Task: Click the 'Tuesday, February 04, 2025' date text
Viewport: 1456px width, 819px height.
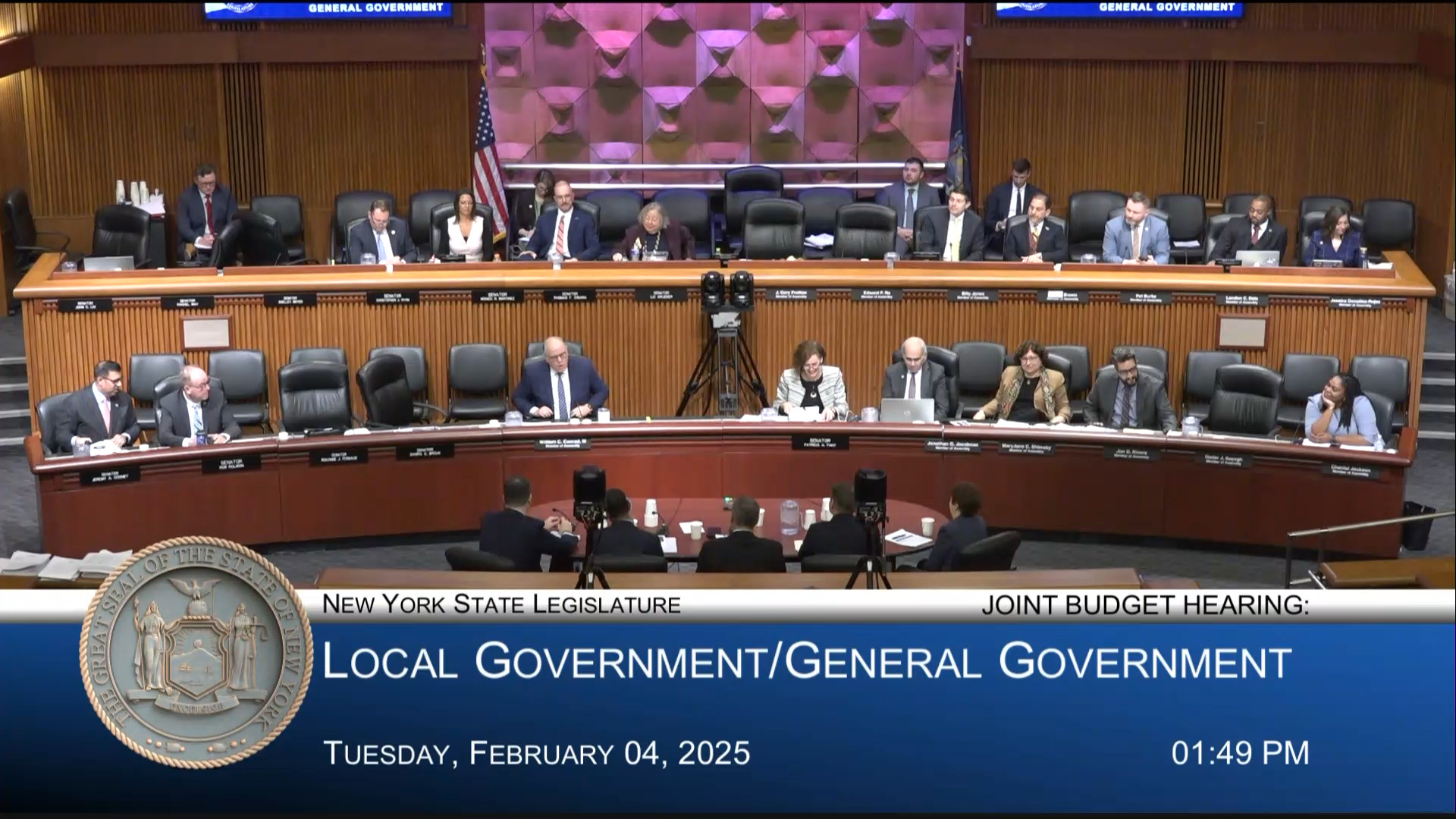Action: pos(537,753)
